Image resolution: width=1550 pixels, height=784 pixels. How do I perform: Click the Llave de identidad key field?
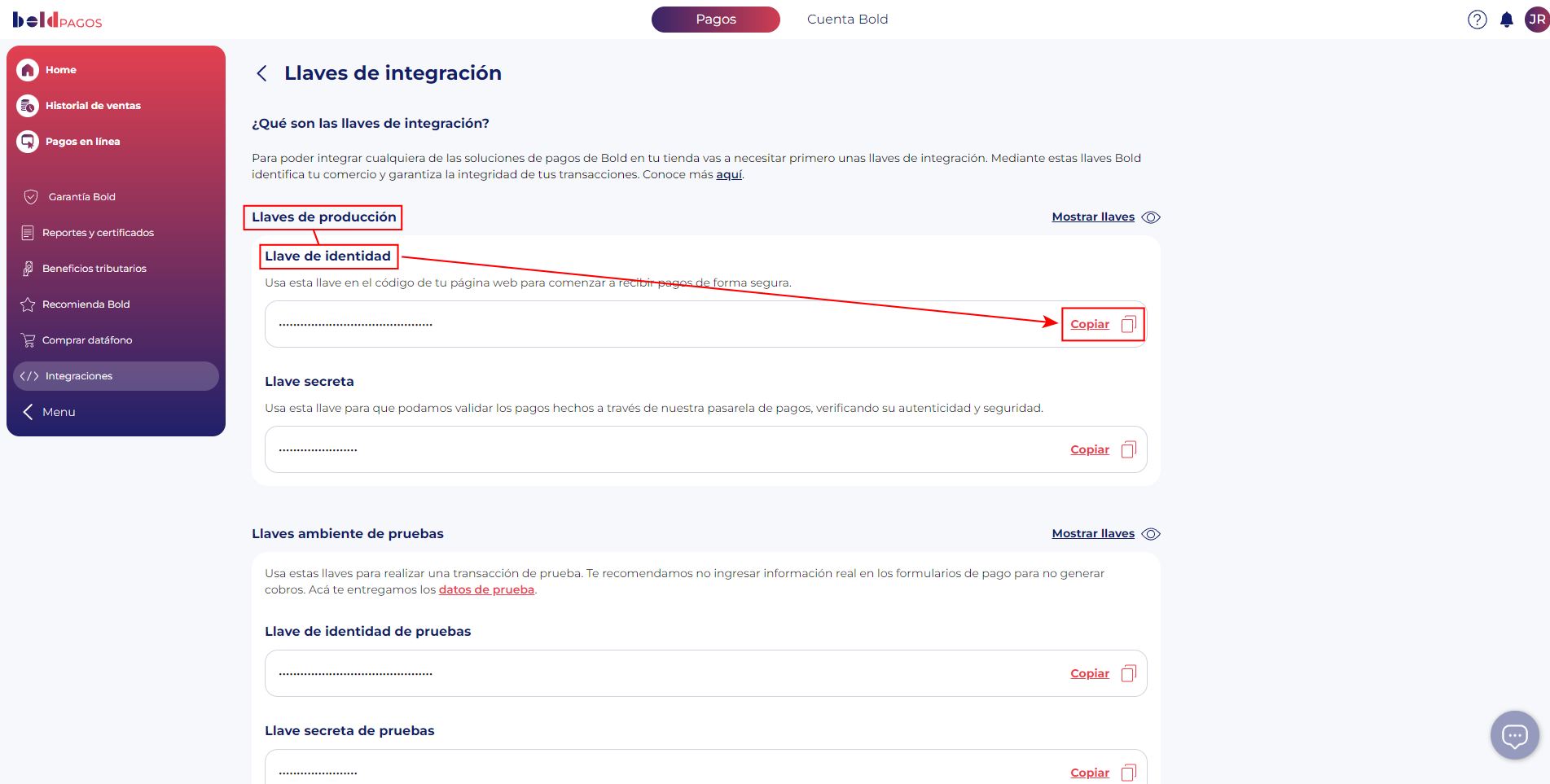click(652, 324)
